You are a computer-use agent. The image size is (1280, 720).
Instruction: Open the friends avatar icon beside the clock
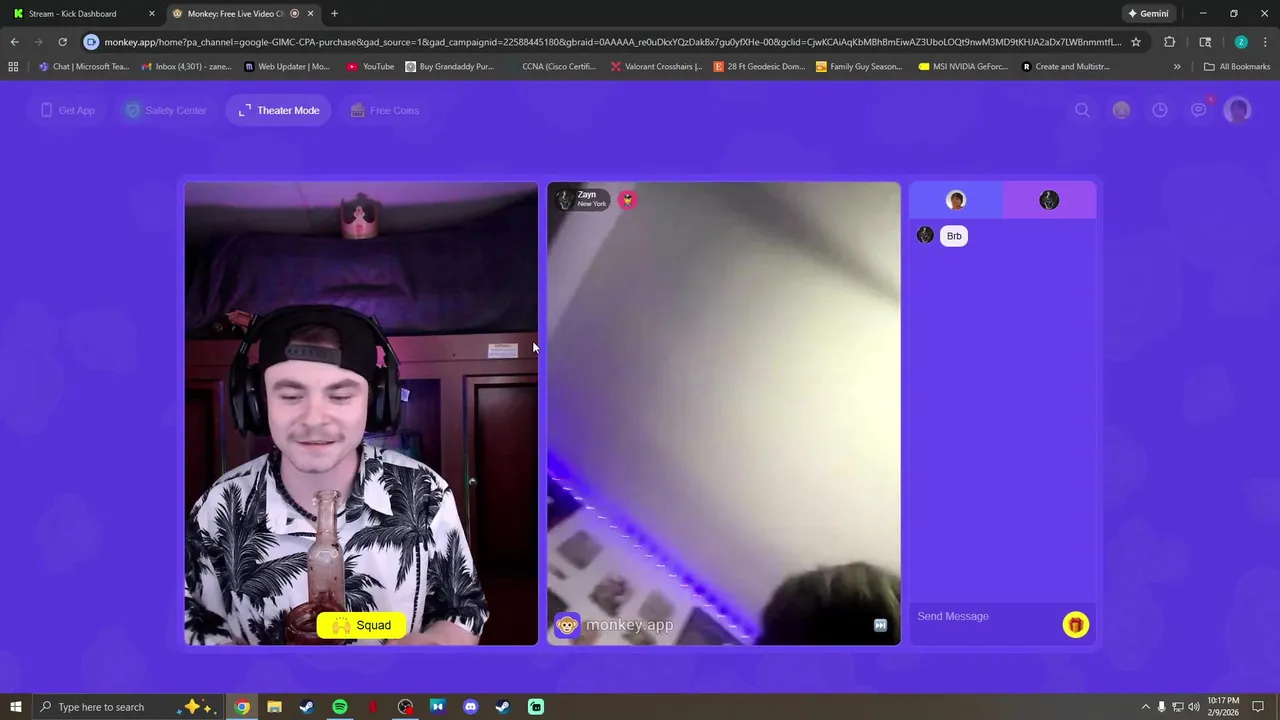pyautogui.click(x=1121, y=110)
